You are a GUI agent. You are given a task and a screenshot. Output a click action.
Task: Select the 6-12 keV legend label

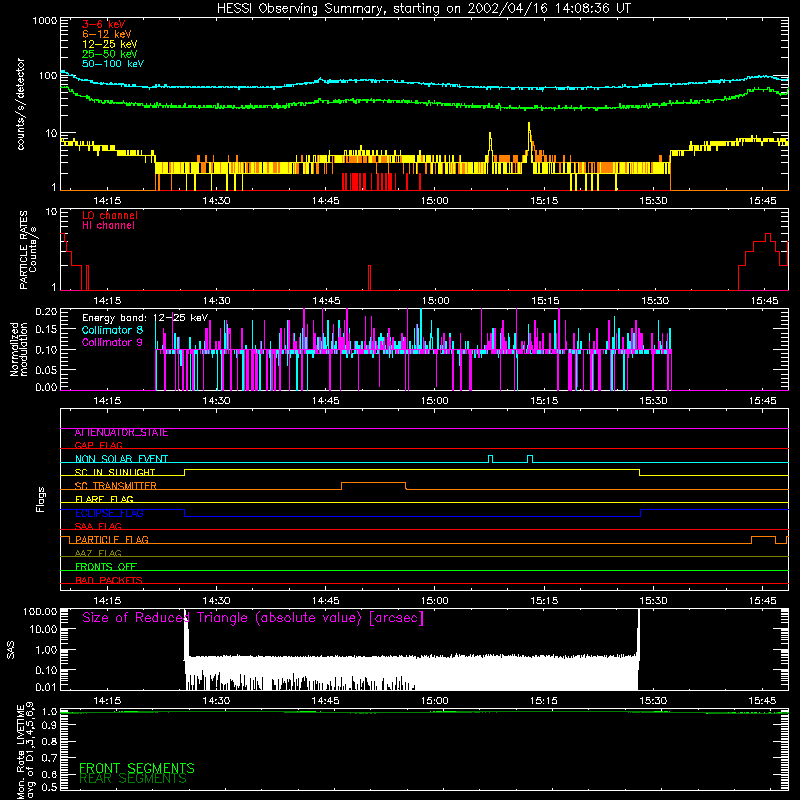pos(107,34)
